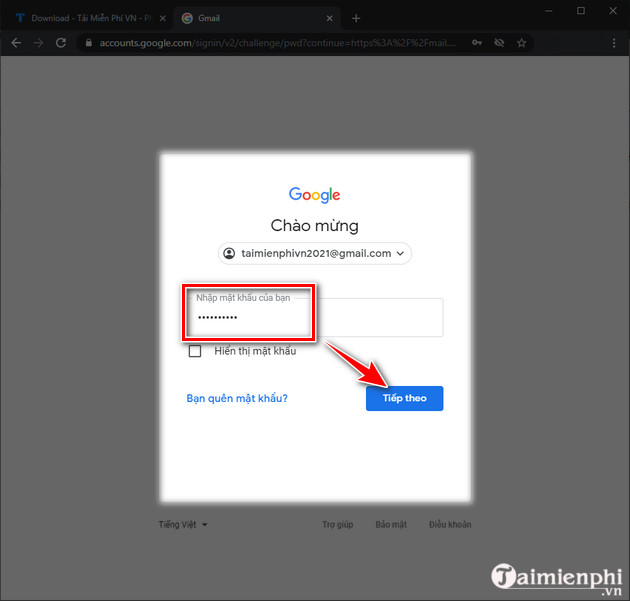Open the Bảo mật link
This screenshot has width=630, height=601.
point(391,524)
